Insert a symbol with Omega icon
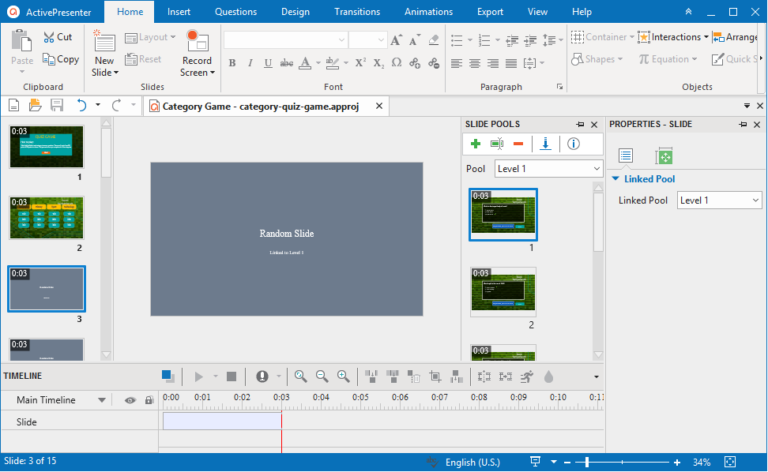This screenshot has height=472, width=768. tap(397, 63)
